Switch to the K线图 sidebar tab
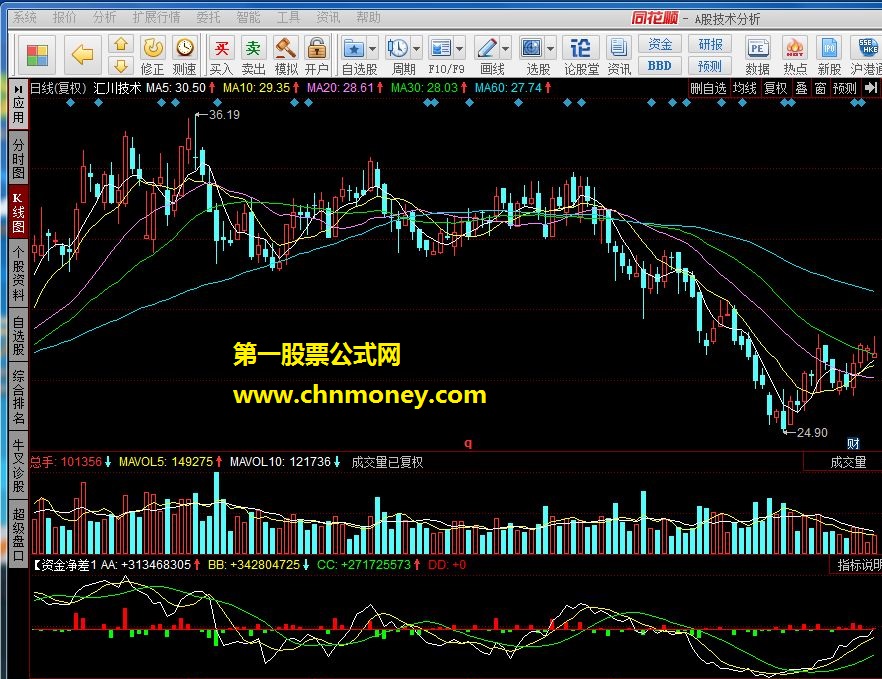The image size is (882, 679). (19, 213)
